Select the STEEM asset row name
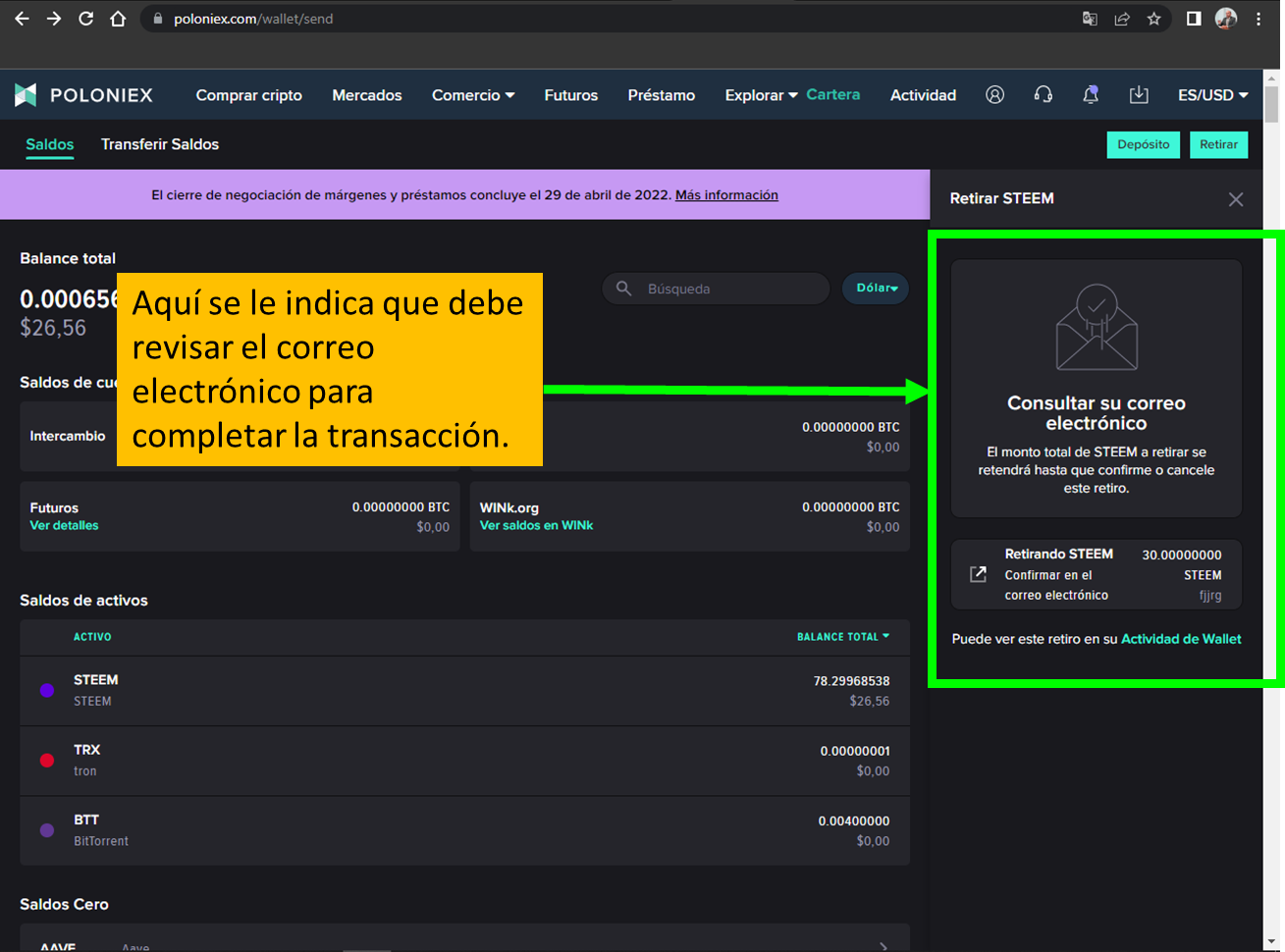1285x952 pixels. tap(96, 680)
